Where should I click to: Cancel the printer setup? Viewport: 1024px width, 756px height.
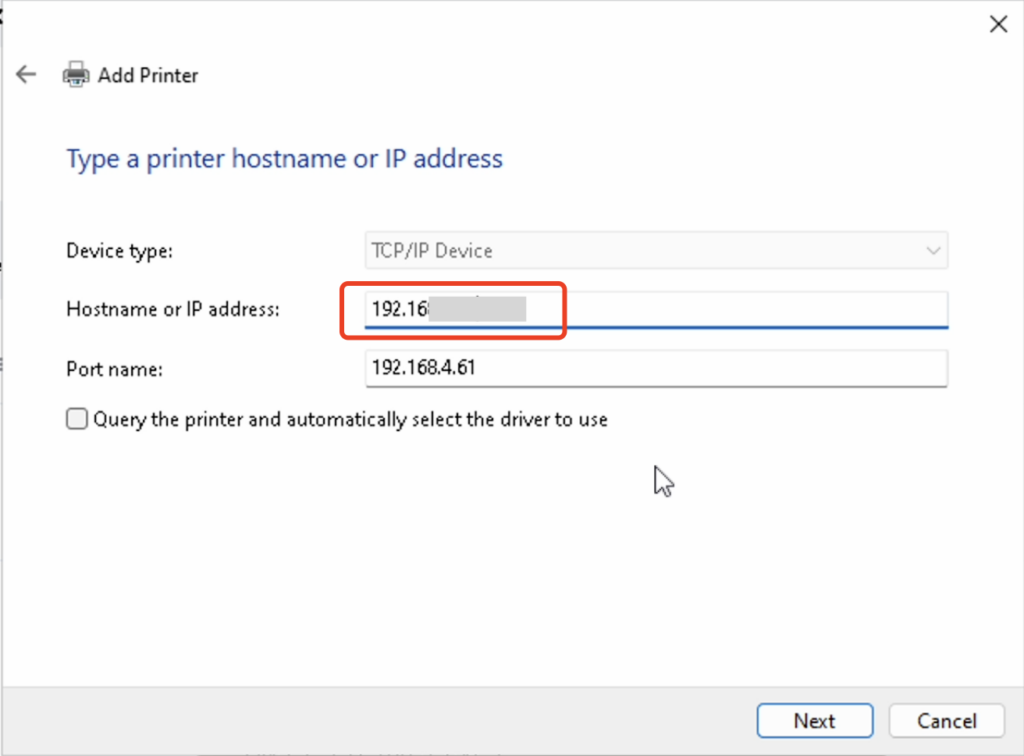click(946, 721)
